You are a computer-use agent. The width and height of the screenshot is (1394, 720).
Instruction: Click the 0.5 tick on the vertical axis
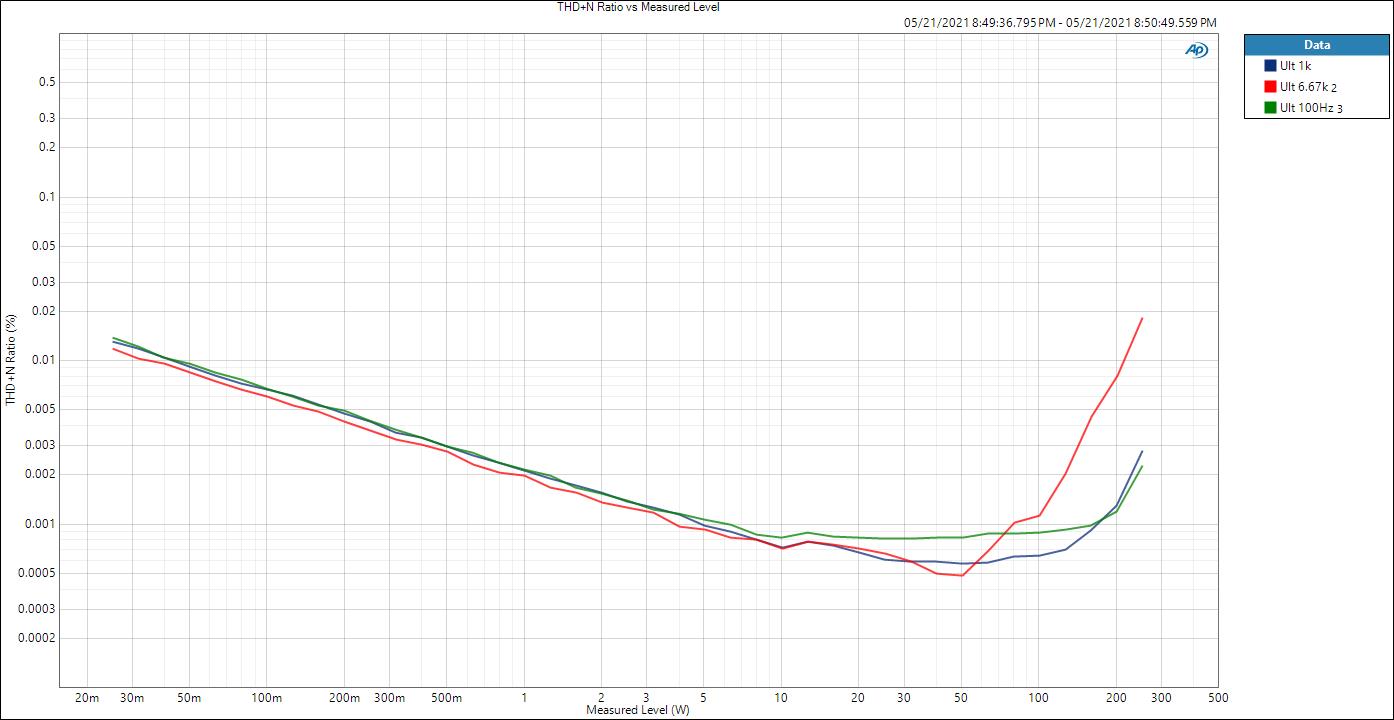pos(46,82)
